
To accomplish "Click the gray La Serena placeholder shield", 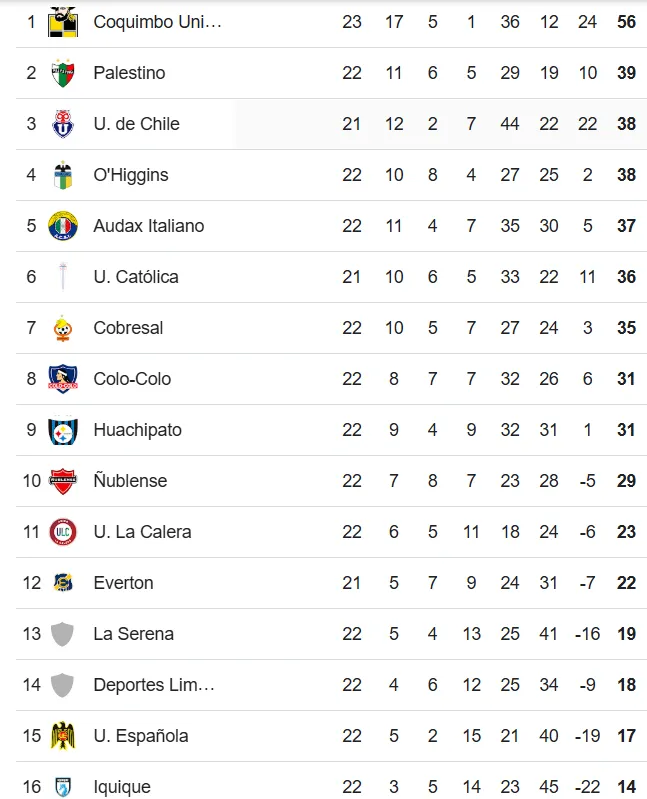I will tap(63, 634).
